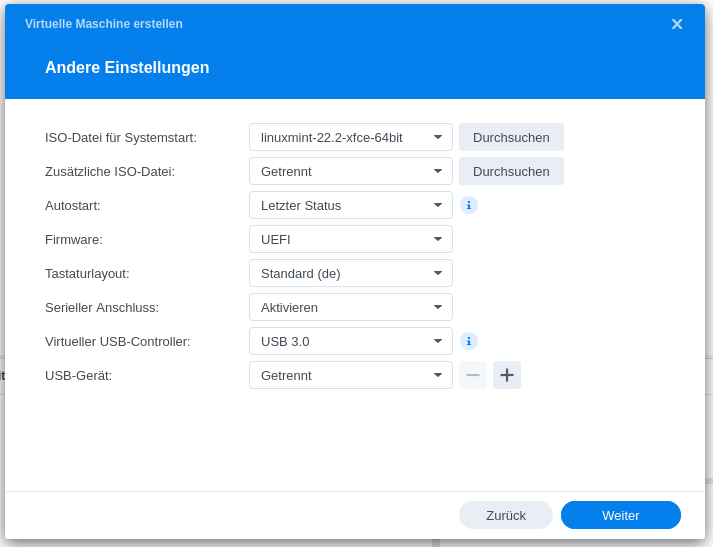Screen dimensions: 713x547
Task: Click the Autostart info icon
Action: pos(469,205)
